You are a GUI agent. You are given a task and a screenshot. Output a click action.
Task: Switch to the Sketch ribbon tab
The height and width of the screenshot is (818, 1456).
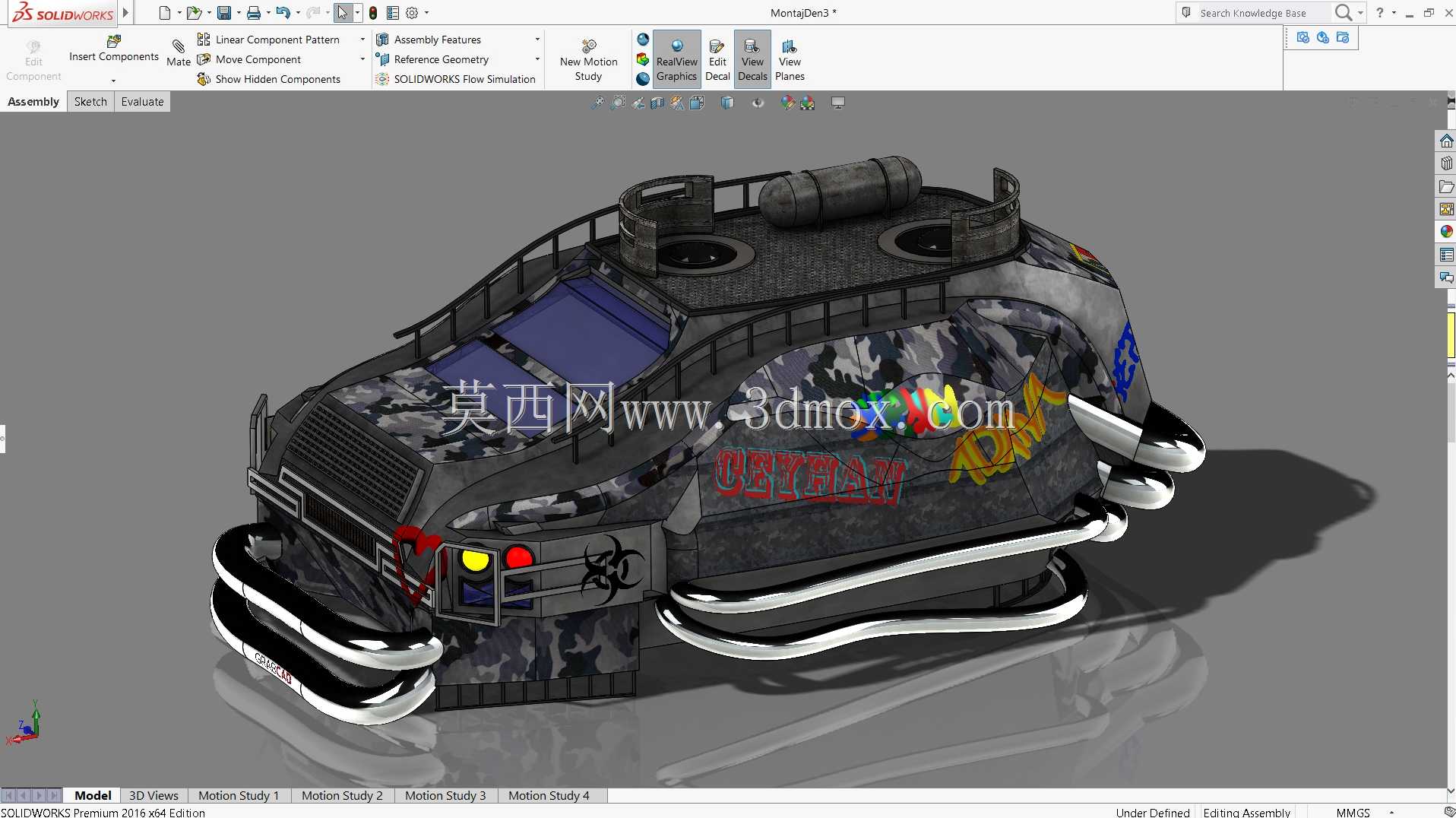pyautogui.click(x=90, y=102)
